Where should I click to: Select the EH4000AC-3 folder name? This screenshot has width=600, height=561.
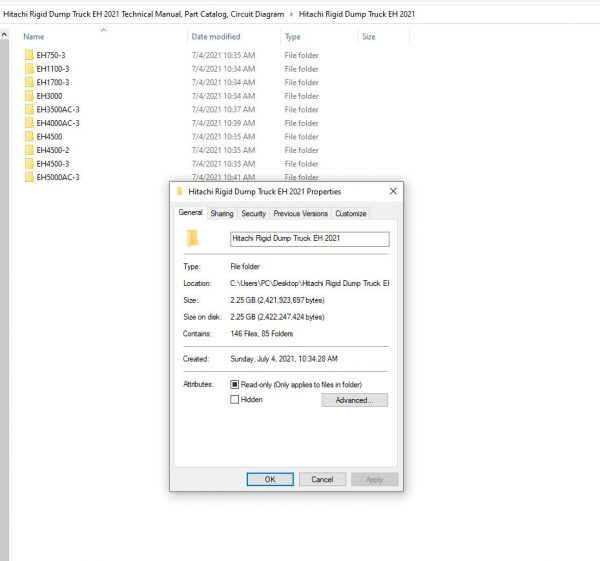(58, 123)
